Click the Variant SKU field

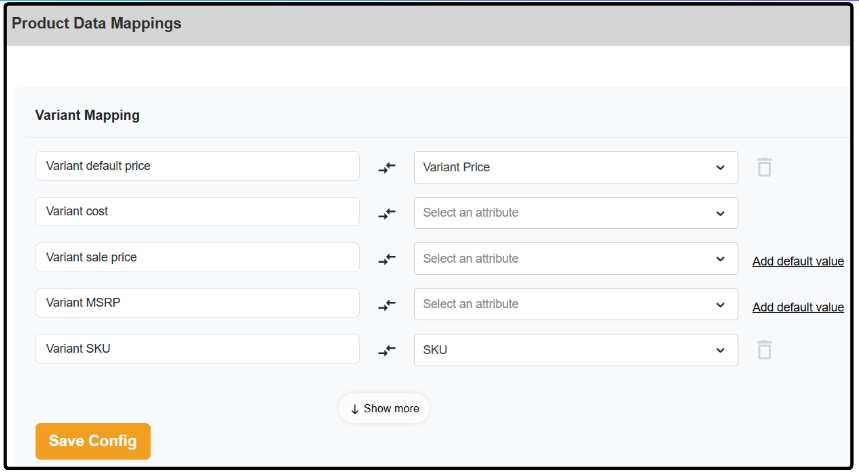(x=197, y=349)
